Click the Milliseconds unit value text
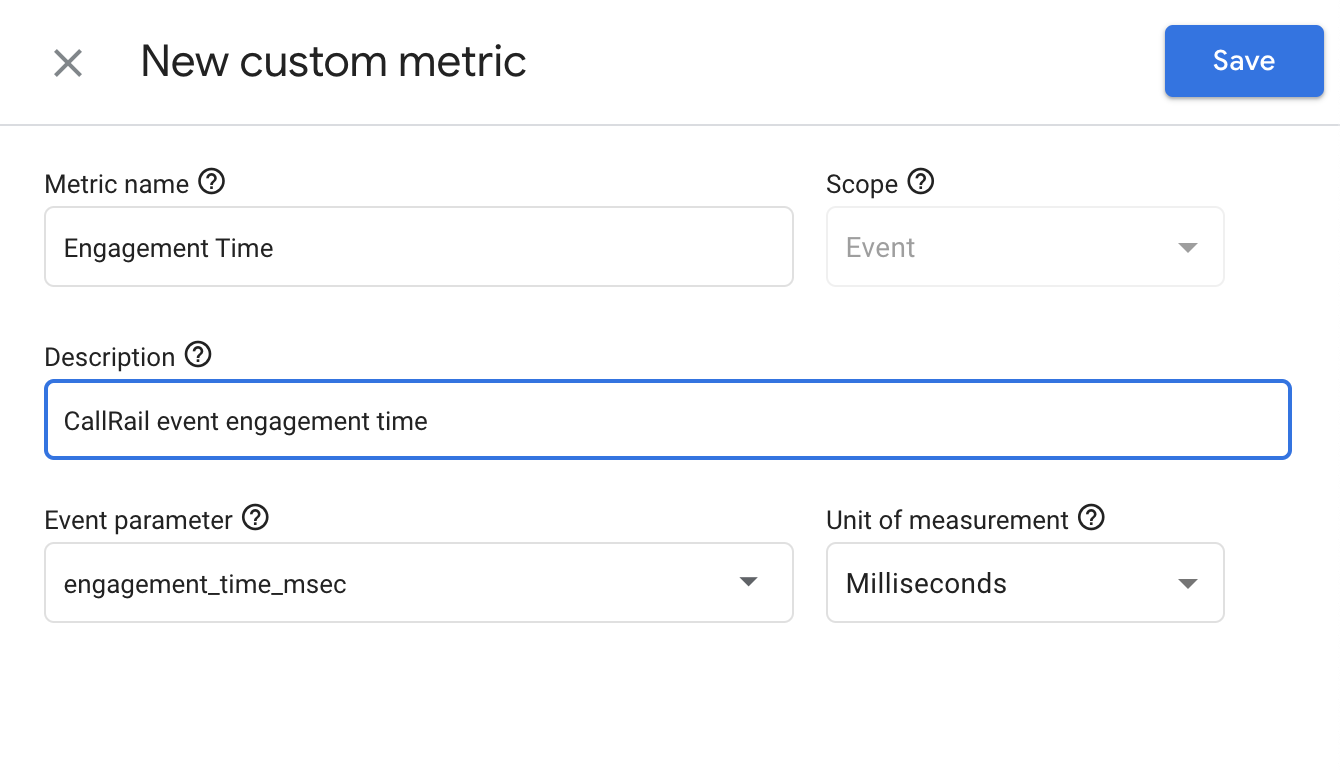This screenshot has width=1340, height=770. click(926, 584)
